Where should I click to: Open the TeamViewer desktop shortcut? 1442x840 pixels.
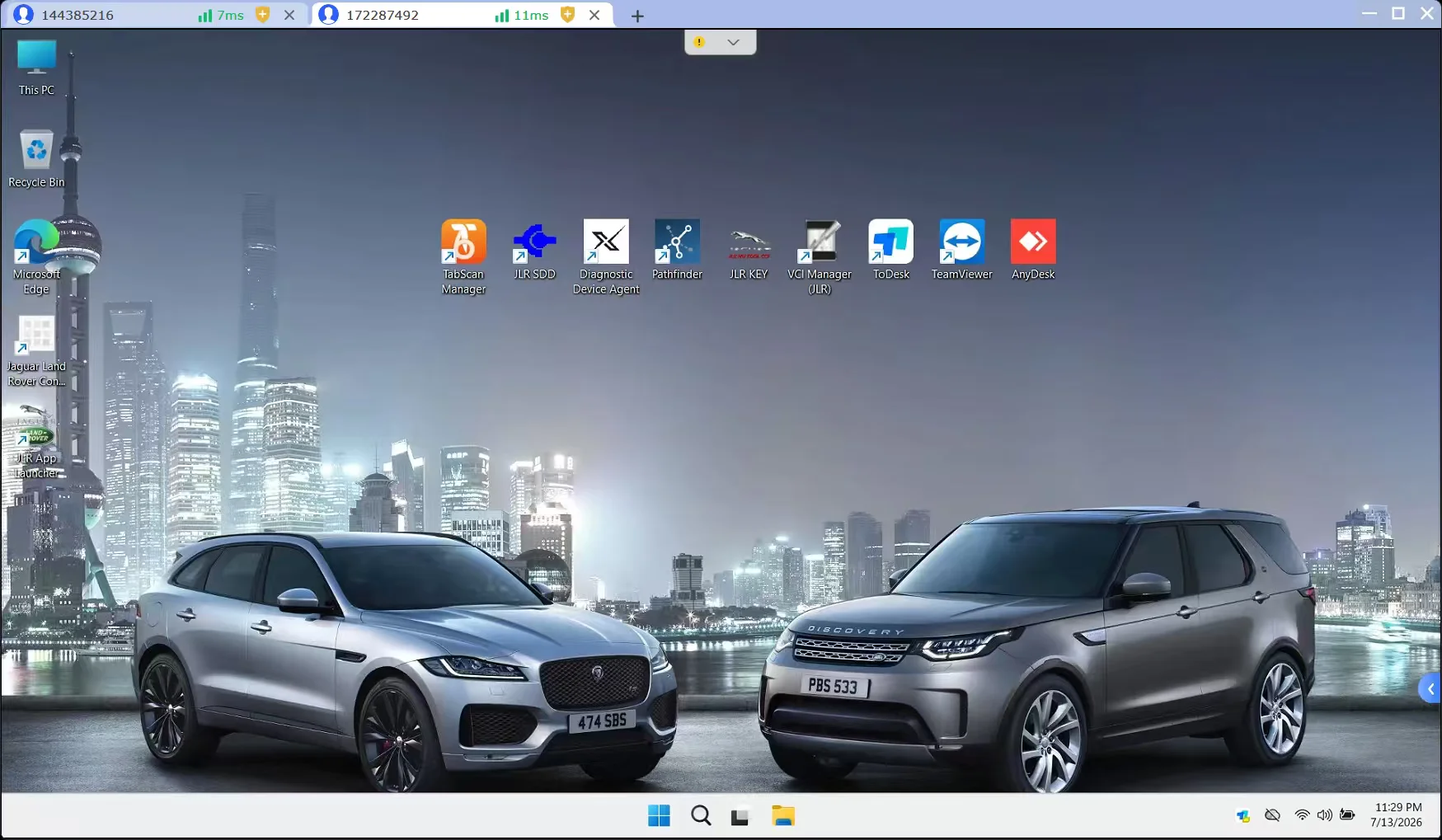[x=962, y=249]
